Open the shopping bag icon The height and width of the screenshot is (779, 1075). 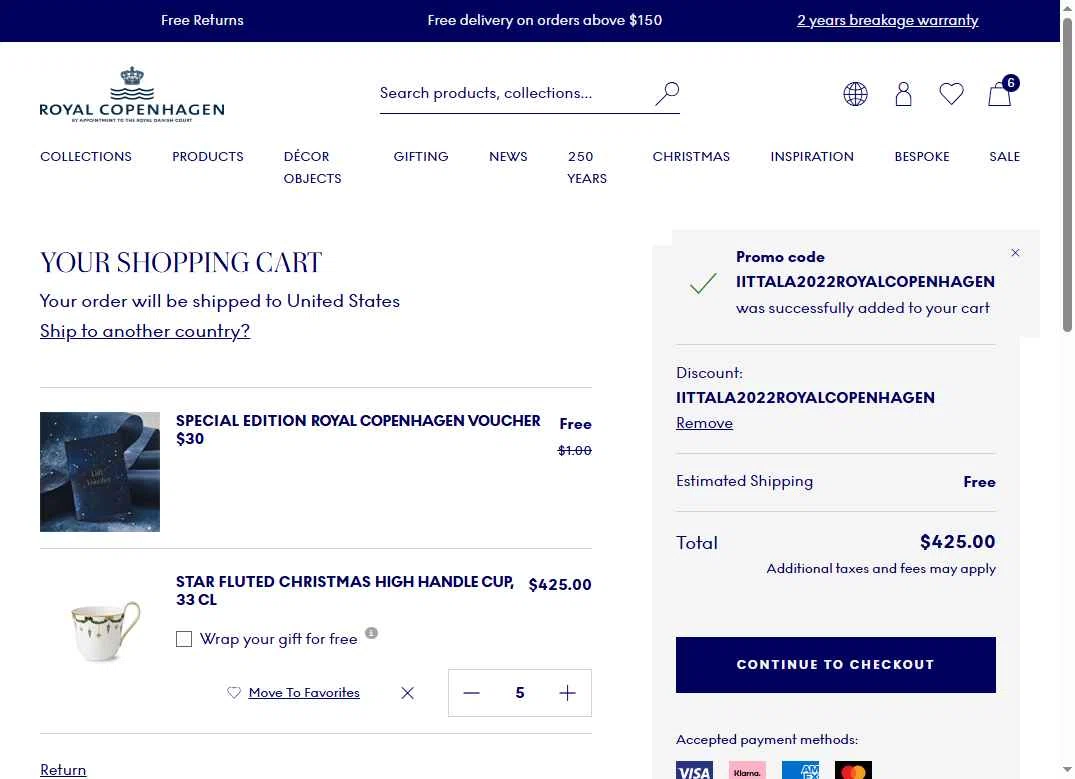[x=1000, y=93]
